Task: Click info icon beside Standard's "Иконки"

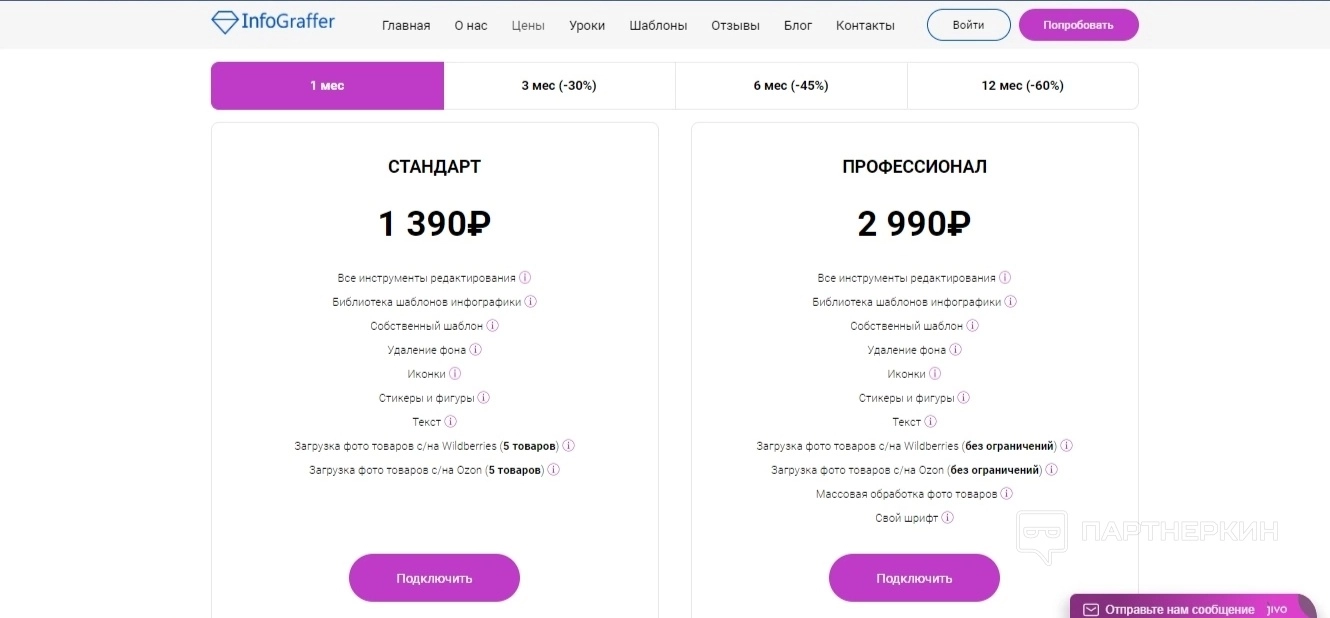Action: click(x=455, y=374)
